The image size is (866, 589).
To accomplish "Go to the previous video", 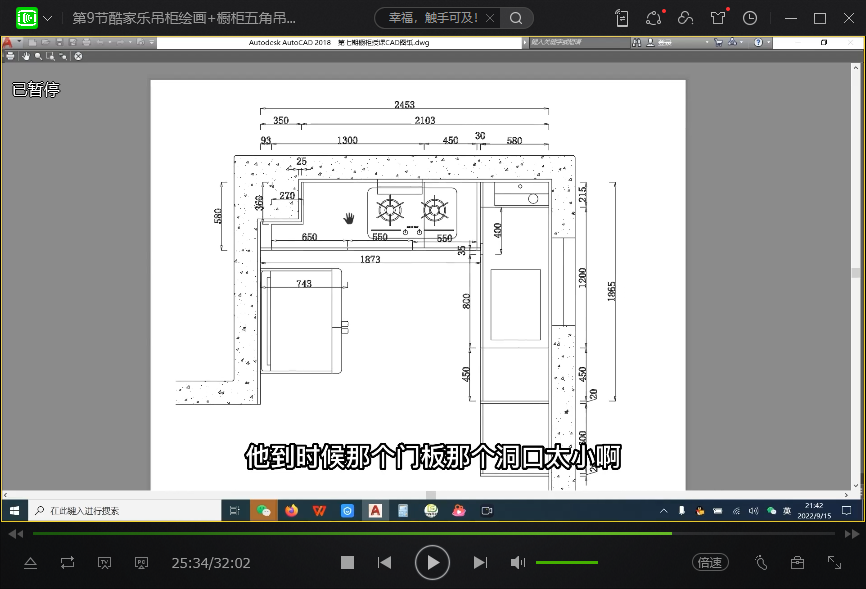I will pyautogui.click(x=384, y=563).
